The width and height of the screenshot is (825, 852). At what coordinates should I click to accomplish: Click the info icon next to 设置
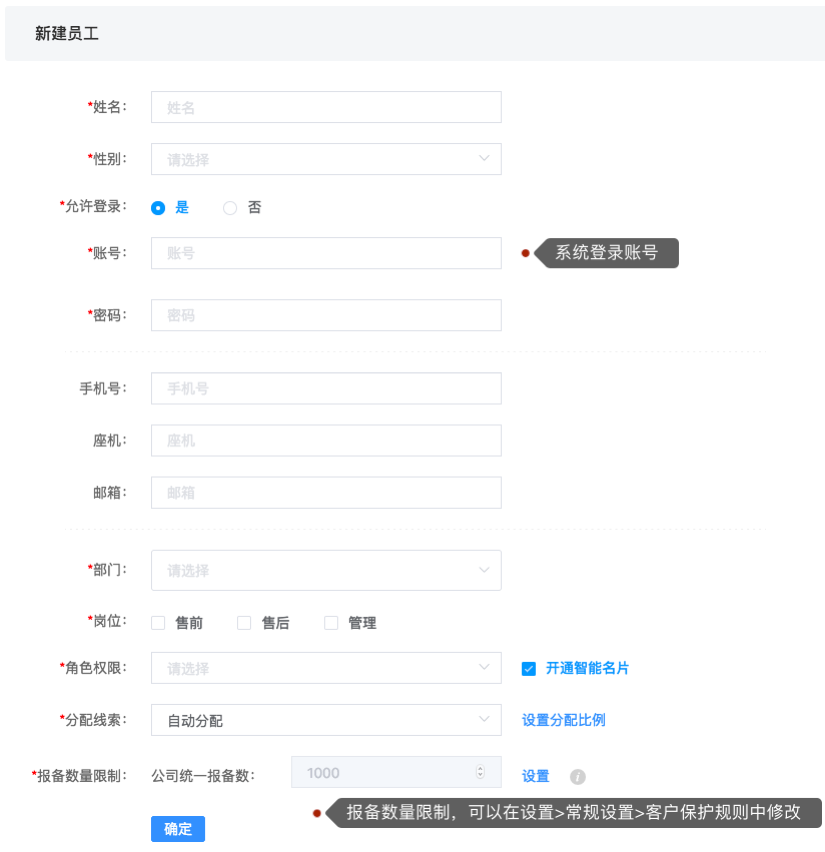[x=577, y=777]
